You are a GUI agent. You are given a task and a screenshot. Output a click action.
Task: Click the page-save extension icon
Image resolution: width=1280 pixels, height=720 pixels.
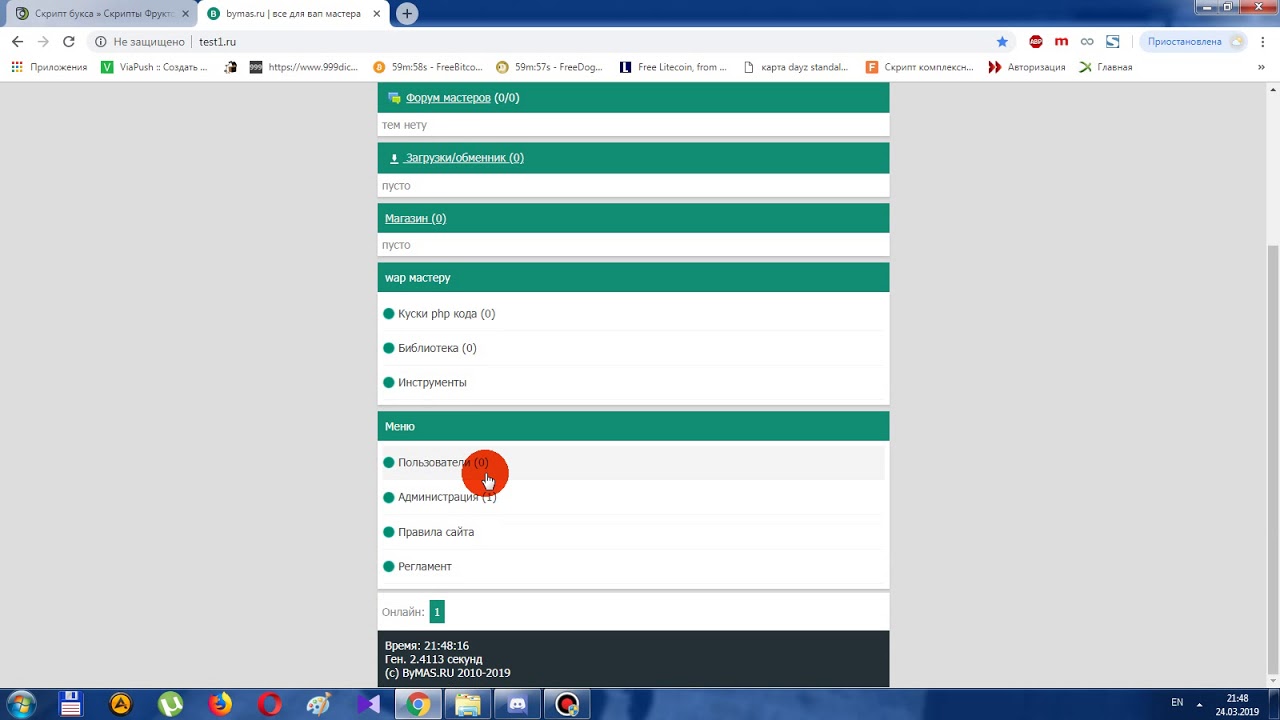[x=1113, y=42]
